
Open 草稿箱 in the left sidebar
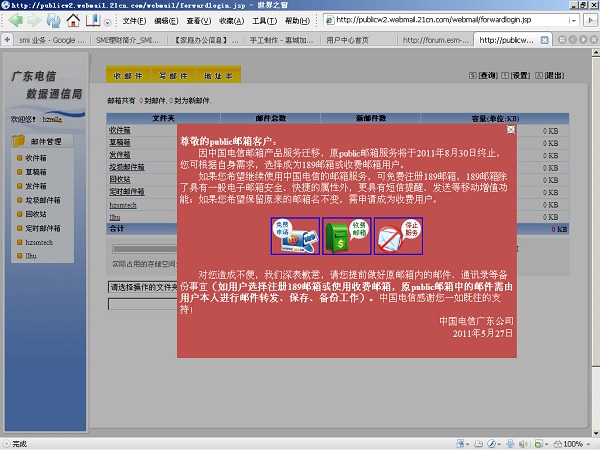tap(36, 172)
